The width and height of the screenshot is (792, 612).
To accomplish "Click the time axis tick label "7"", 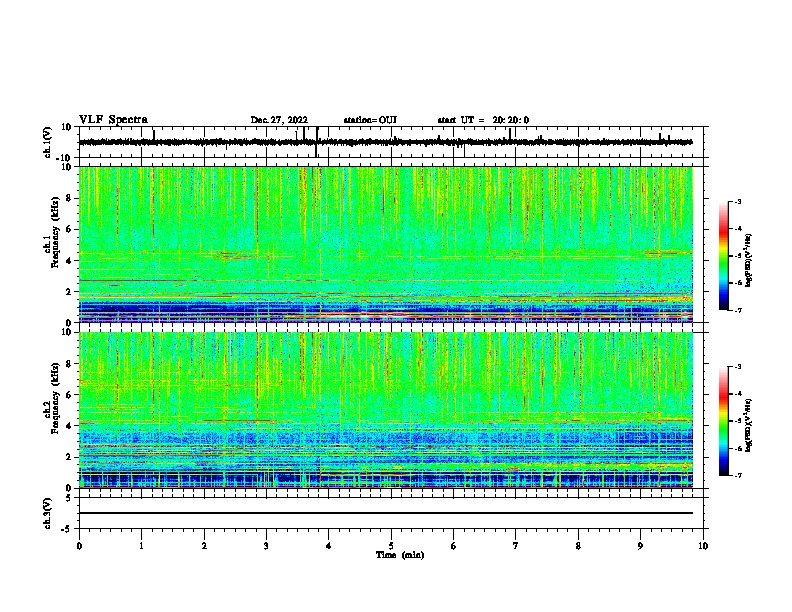I will point(516,546).
